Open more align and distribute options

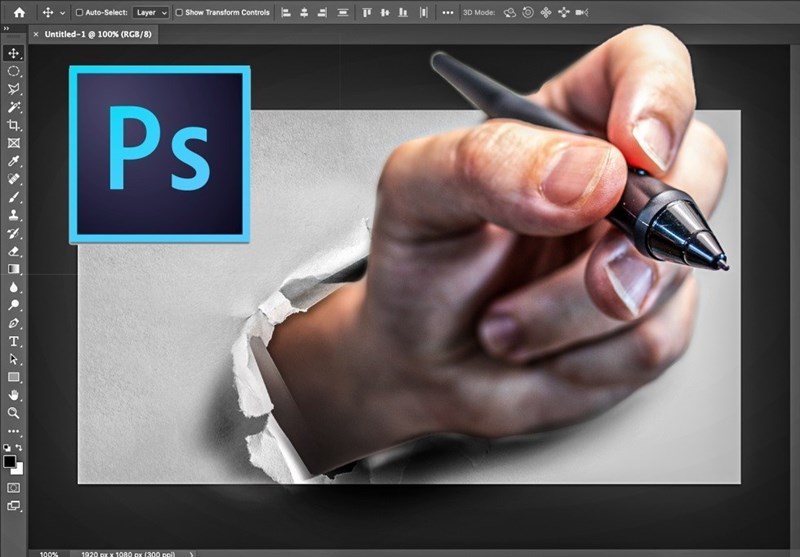(x=447, y=13)
